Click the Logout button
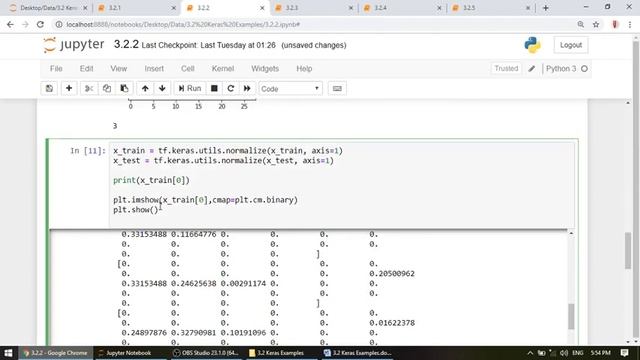 point(571,45)
